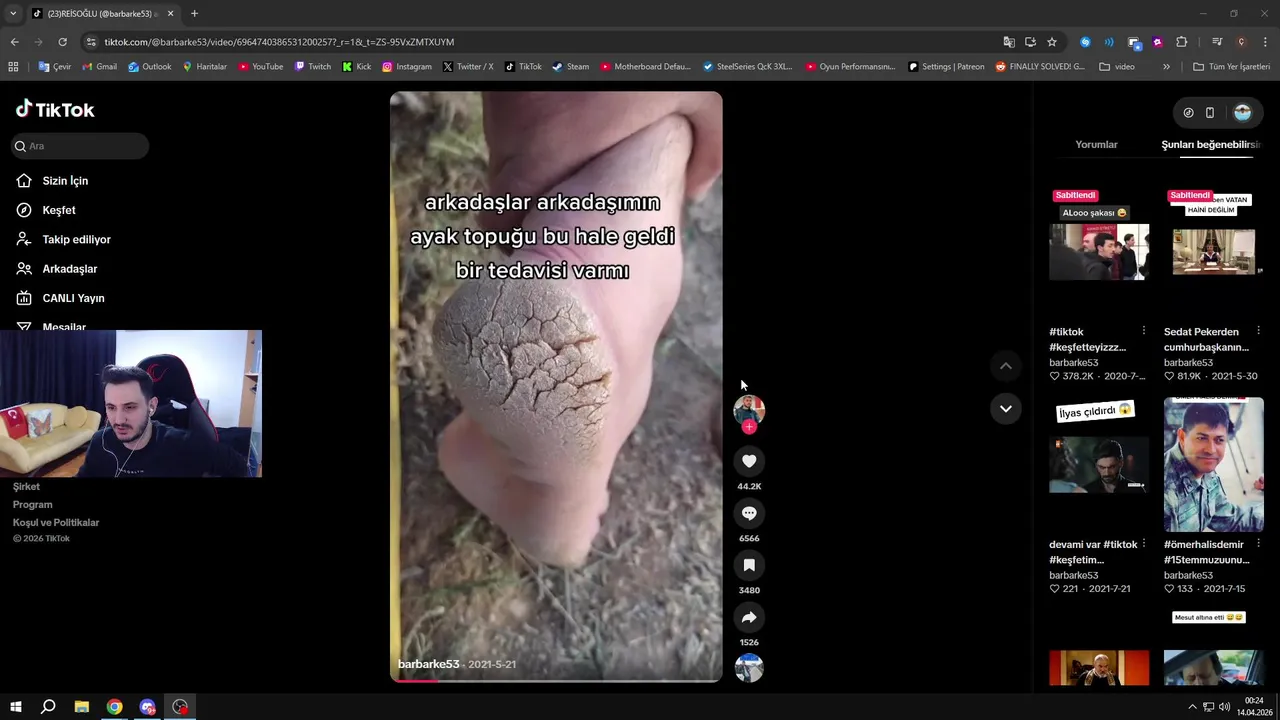Screen dimensions: 1280x720
Task: Select the (23)REİSOĞLU browser tab
Action: pyautogui.click(x=103, y=14)
